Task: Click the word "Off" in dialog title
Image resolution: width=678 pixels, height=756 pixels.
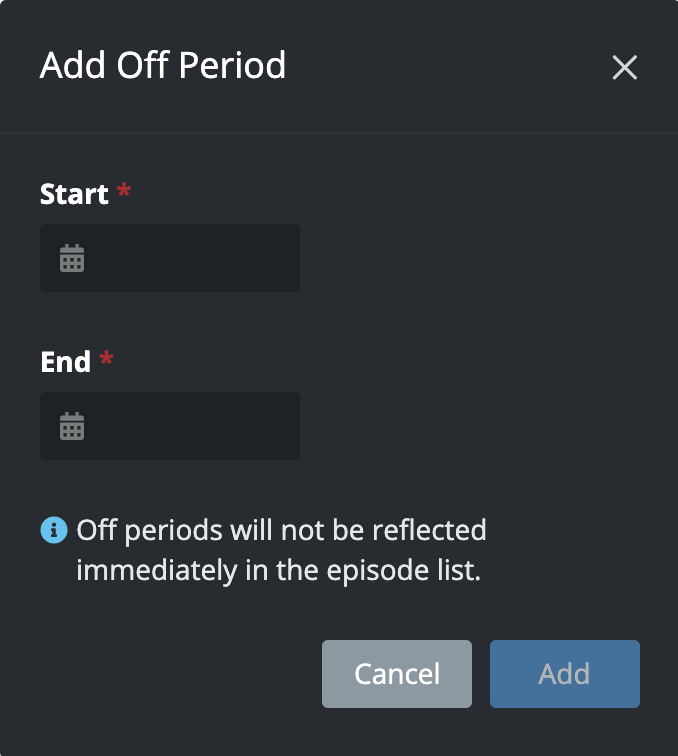Action: point(143,66)
